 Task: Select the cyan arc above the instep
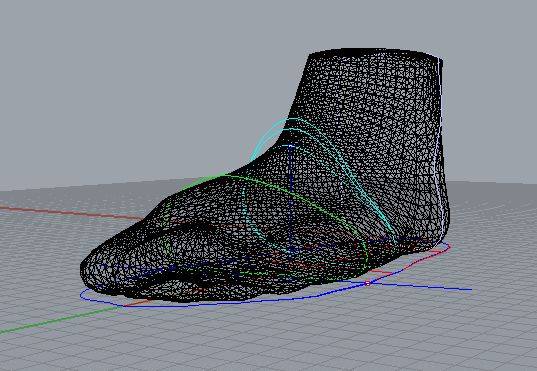pos(271,137)
